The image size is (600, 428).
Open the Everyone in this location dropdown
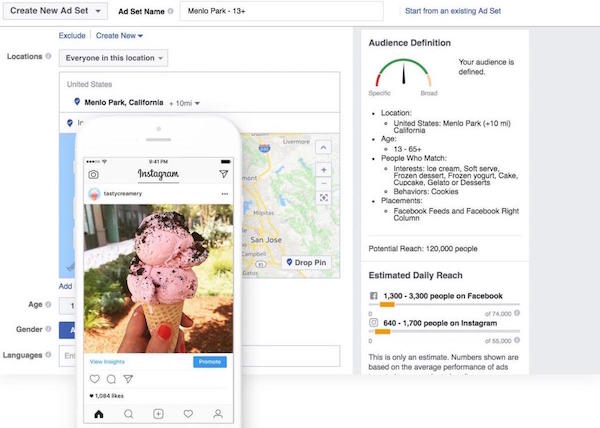[114, 58]
